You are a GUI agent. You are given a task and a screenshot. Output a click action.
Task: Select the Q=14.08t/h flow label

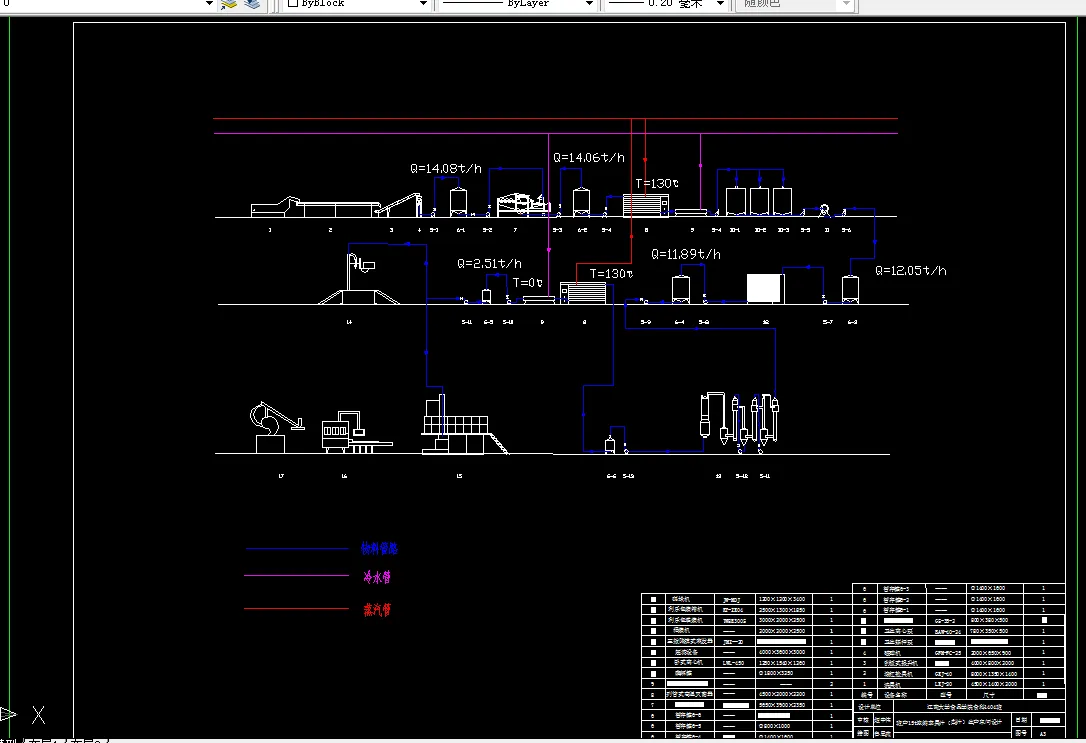click(x=445, y=168)
